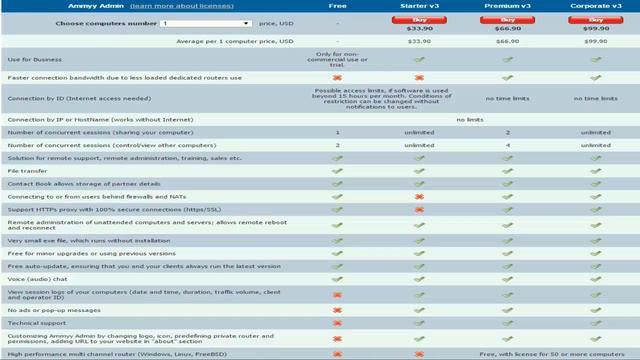Image resolution: width=640 pixels, height=360 pixels.
Task: Click 'Possible access limits' restriction text
Action: (x=382, y=98)
